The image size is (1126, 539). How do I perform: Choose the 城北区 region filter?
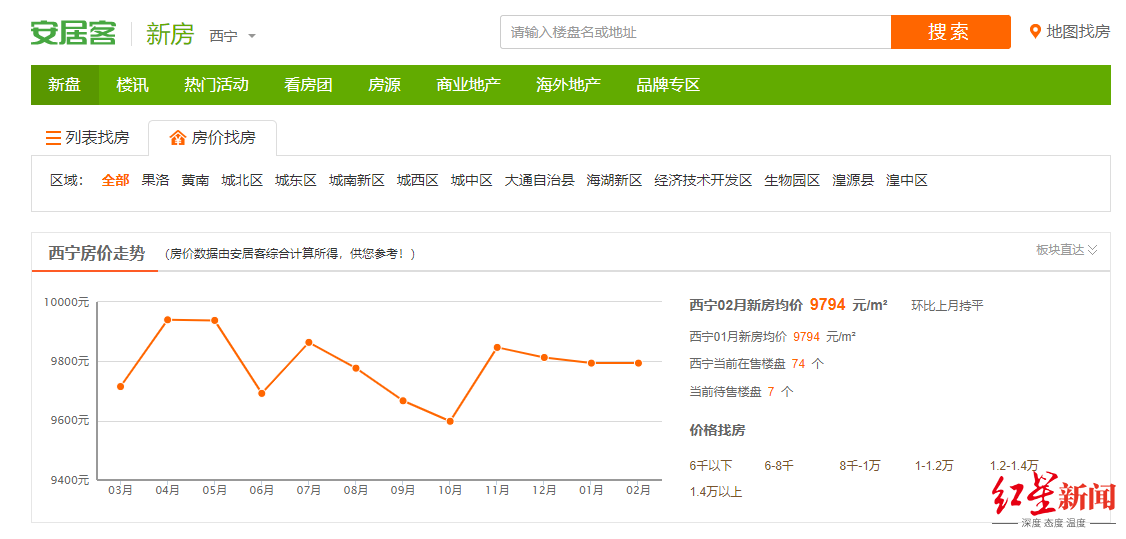[242, 180]
